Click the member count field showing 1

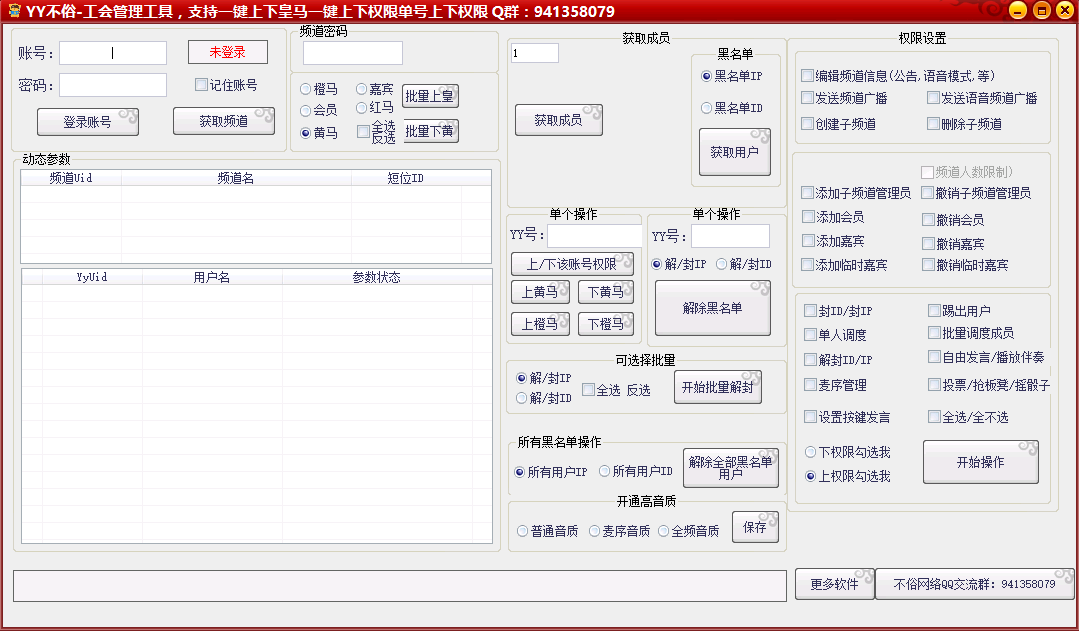(535, 53)
